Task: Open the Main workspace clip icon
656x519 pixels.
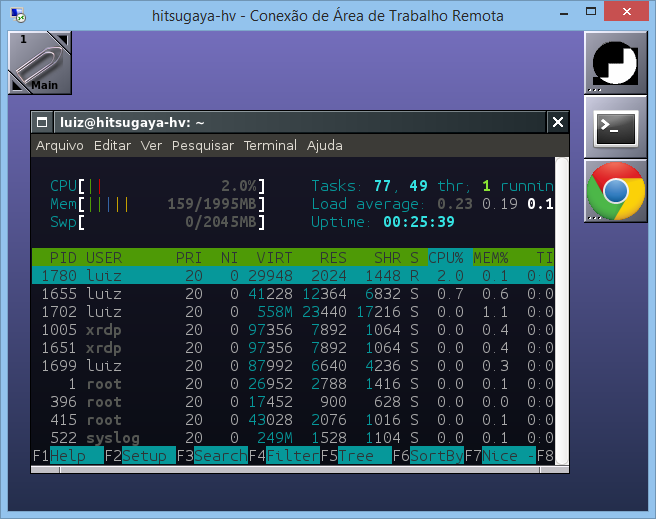Action: tap(40, 63)
